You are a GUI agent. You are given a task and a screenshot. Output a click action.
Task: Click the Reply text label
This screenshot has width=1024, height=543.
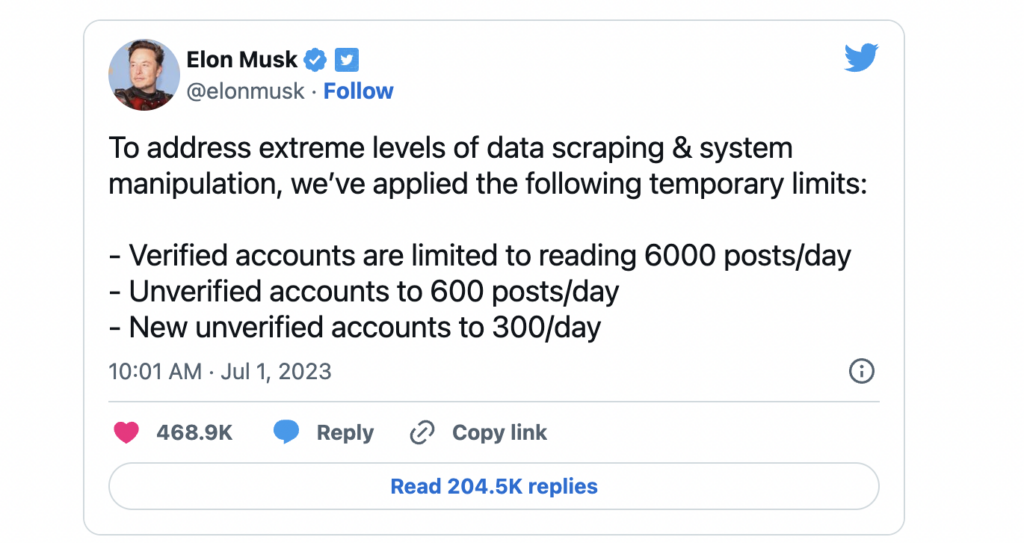point(345,433)
